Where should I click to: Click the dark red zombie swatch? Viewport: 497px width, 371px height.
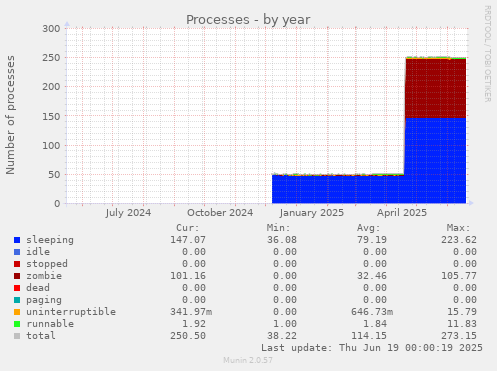click(17, 276)
